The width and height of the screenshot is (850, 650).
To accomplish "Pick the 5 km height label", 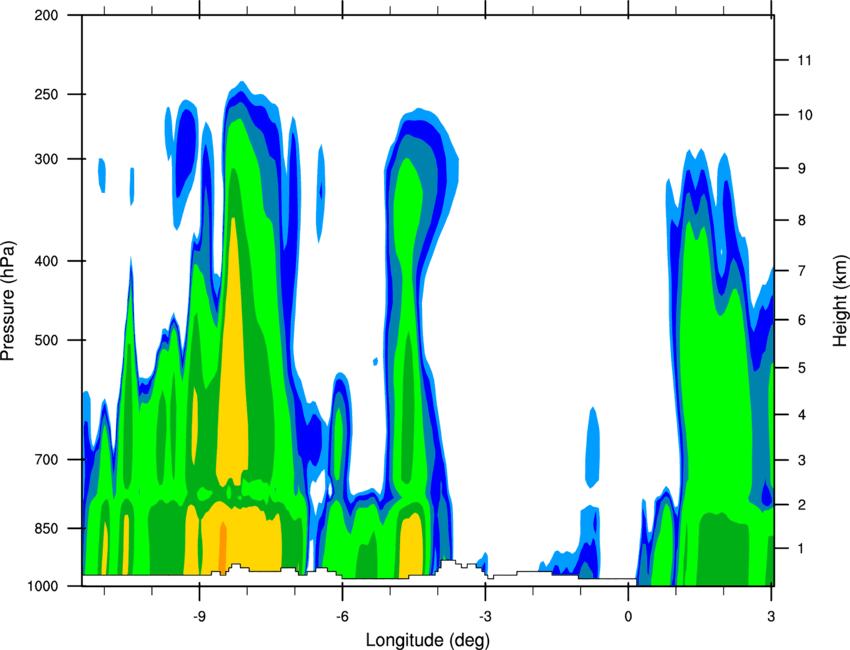I will [x=801, y=368].
